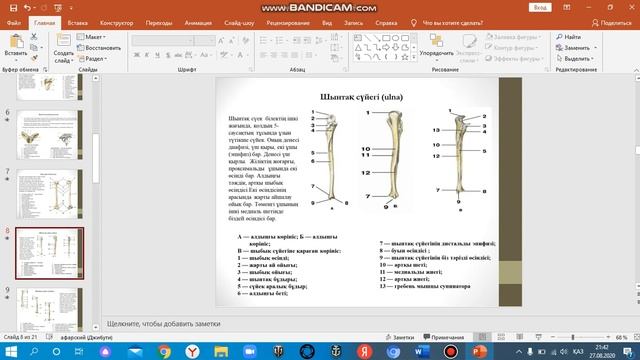The height and width of the screenshot is (360, 640).
Task: Open File Explorer from the taskbar
Action: (221, 351)
